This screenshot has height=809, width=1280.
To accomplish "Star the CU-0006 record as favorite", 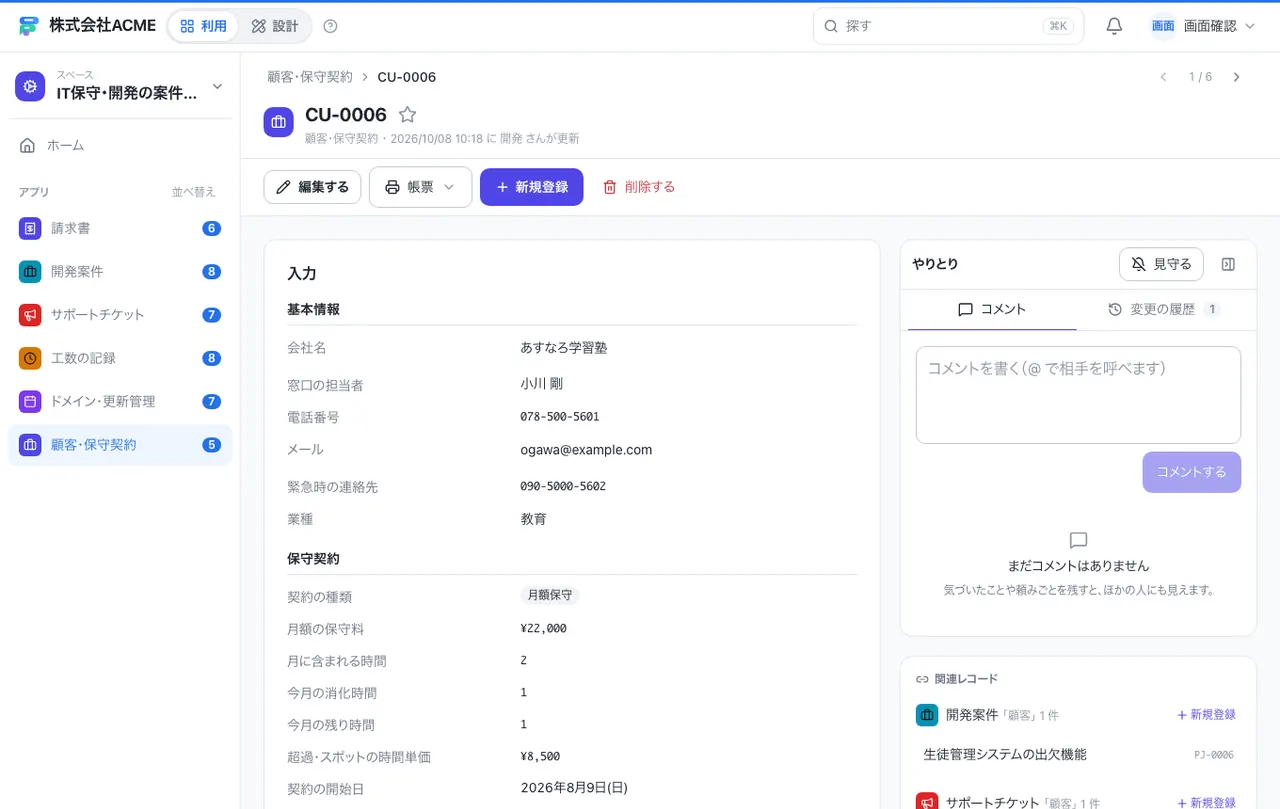I will (407, 115).
